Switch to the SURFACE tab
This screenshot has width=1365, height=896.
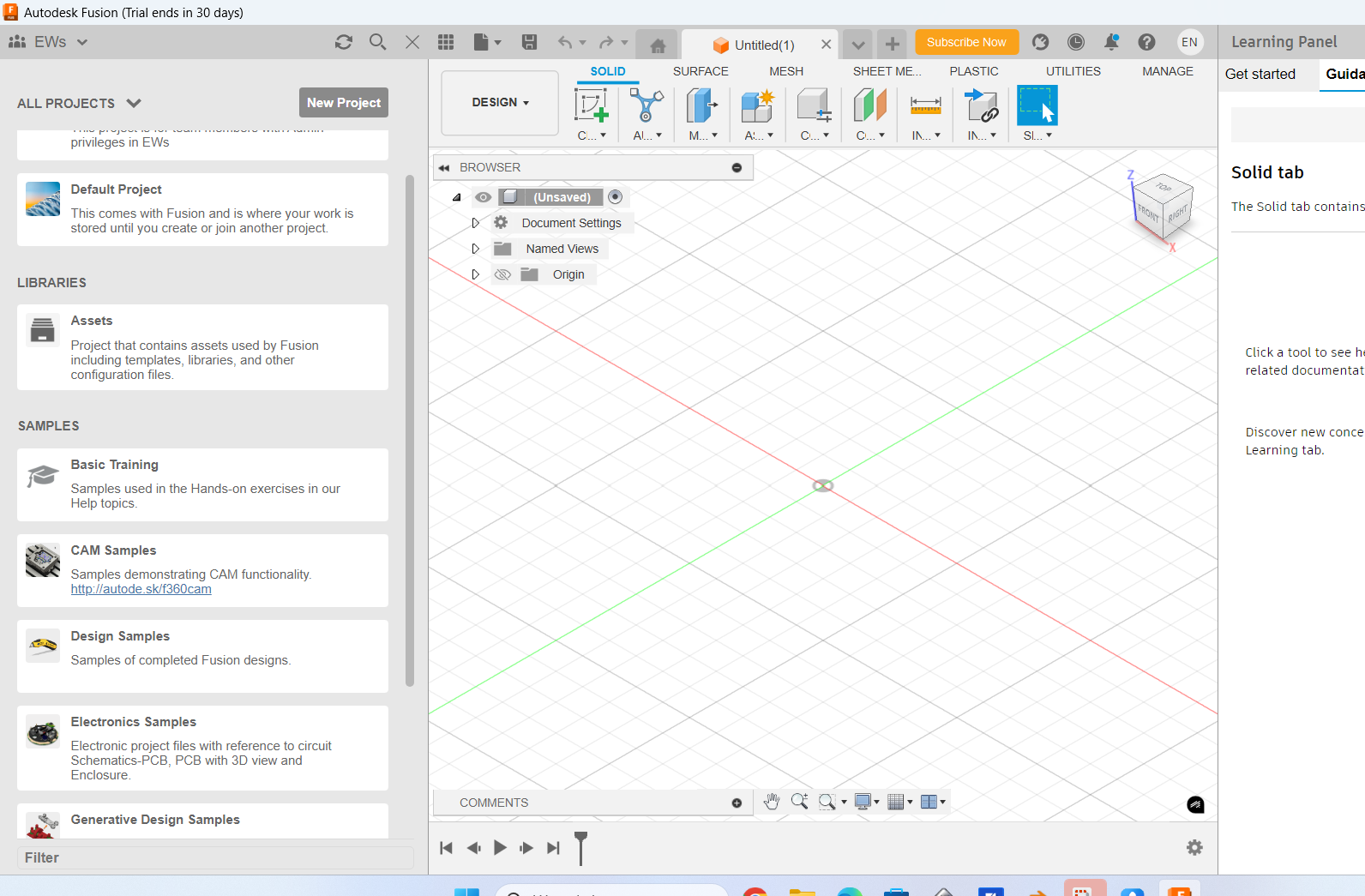pyautogui.click(x=701, y=71)
